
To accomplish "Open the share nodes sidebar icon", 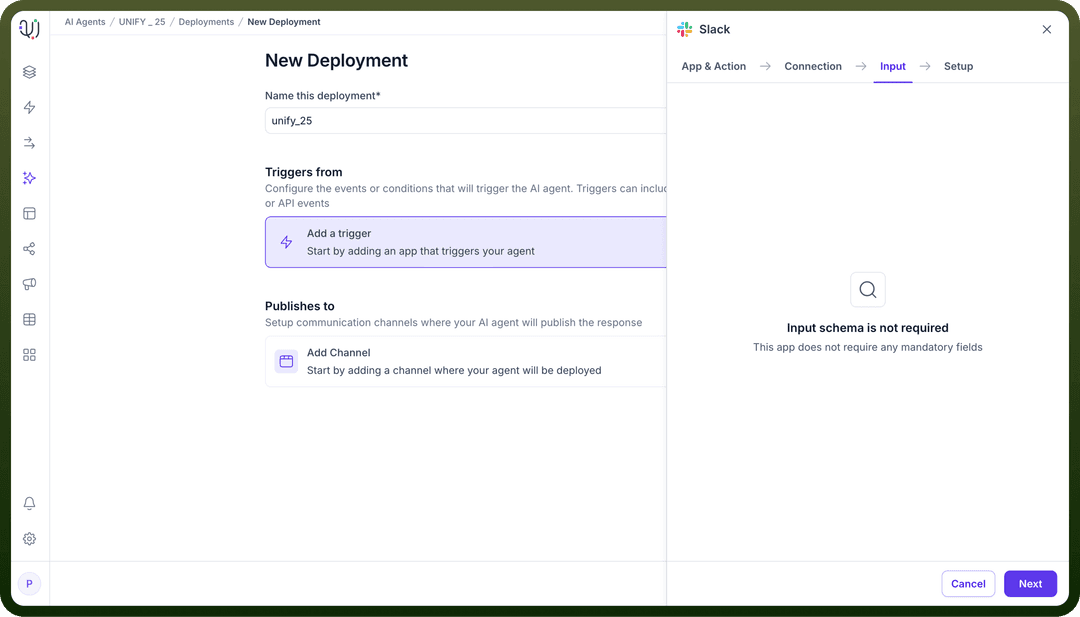I will (29, 249).
